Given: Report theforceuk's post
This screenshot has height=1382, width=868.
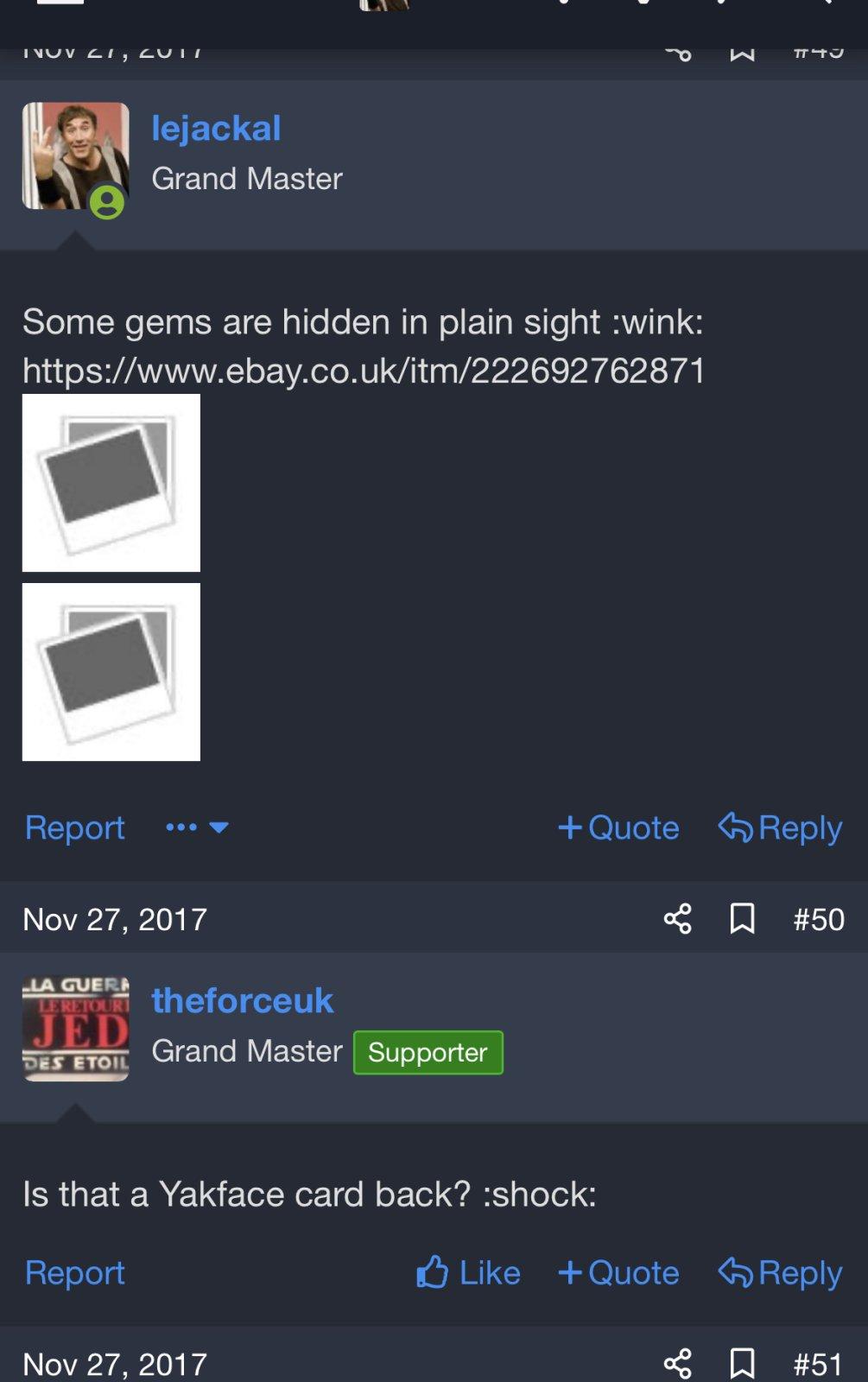Looking at the screenshot, I should [x=75, y=1272].
